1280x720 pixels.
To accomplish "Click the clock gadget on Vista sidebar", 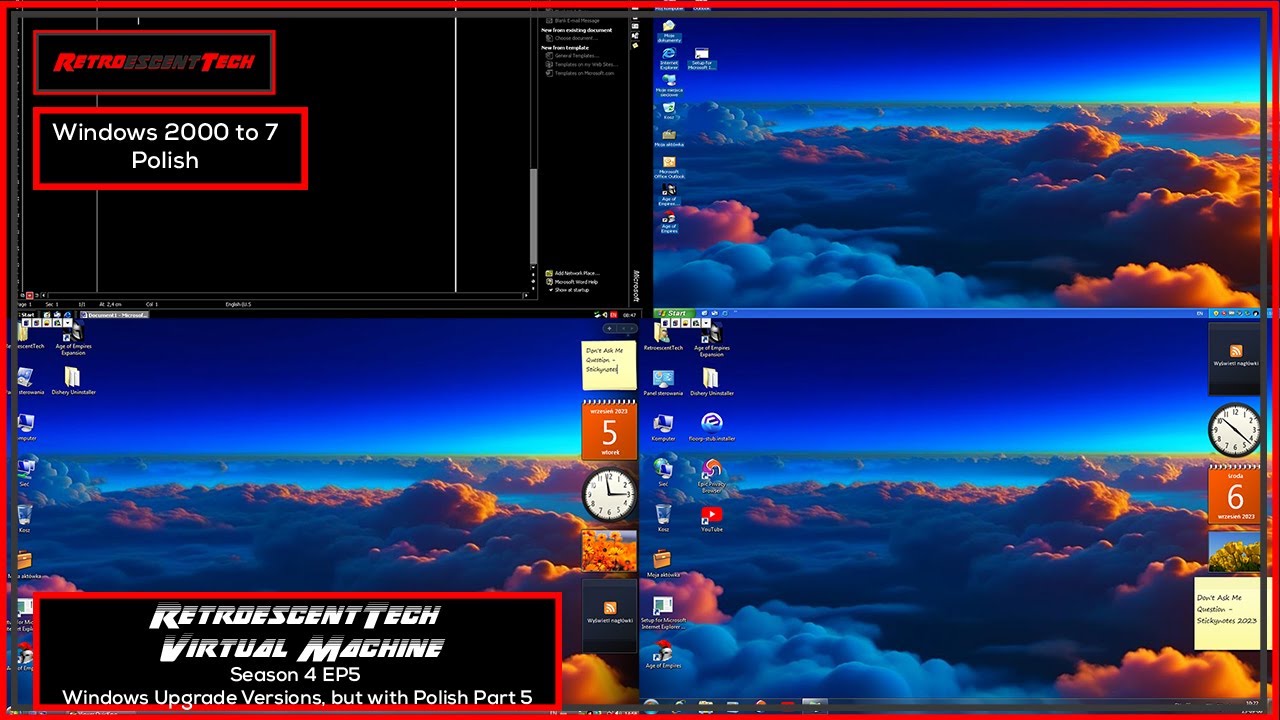I will [609, 494].
